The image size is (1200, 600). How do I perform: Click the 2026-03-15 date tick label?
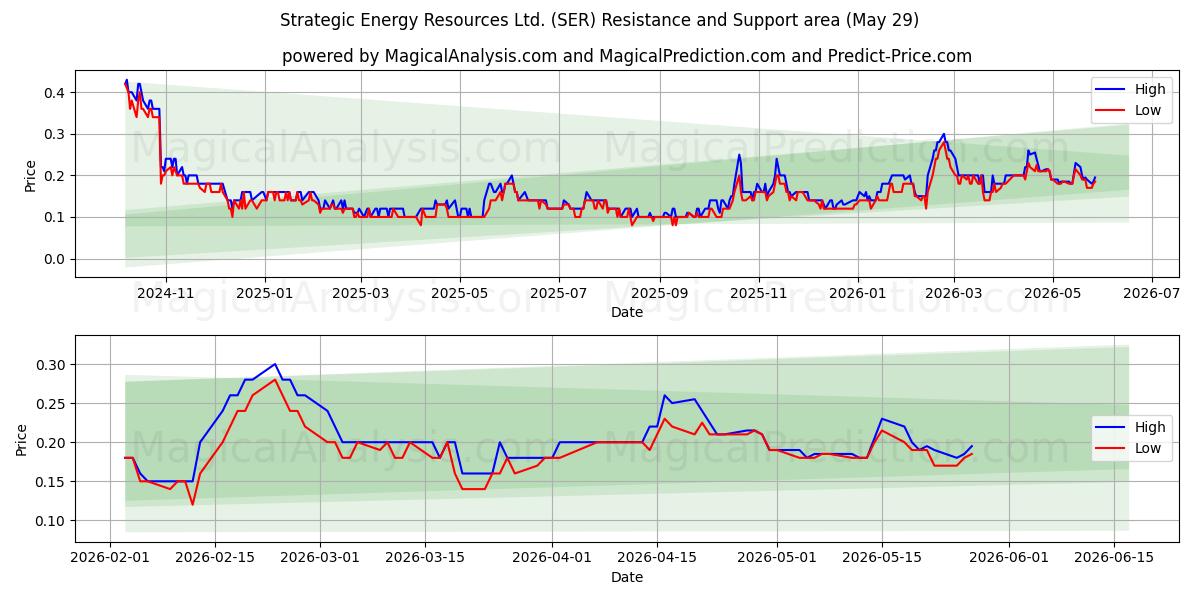pos(425,559)
